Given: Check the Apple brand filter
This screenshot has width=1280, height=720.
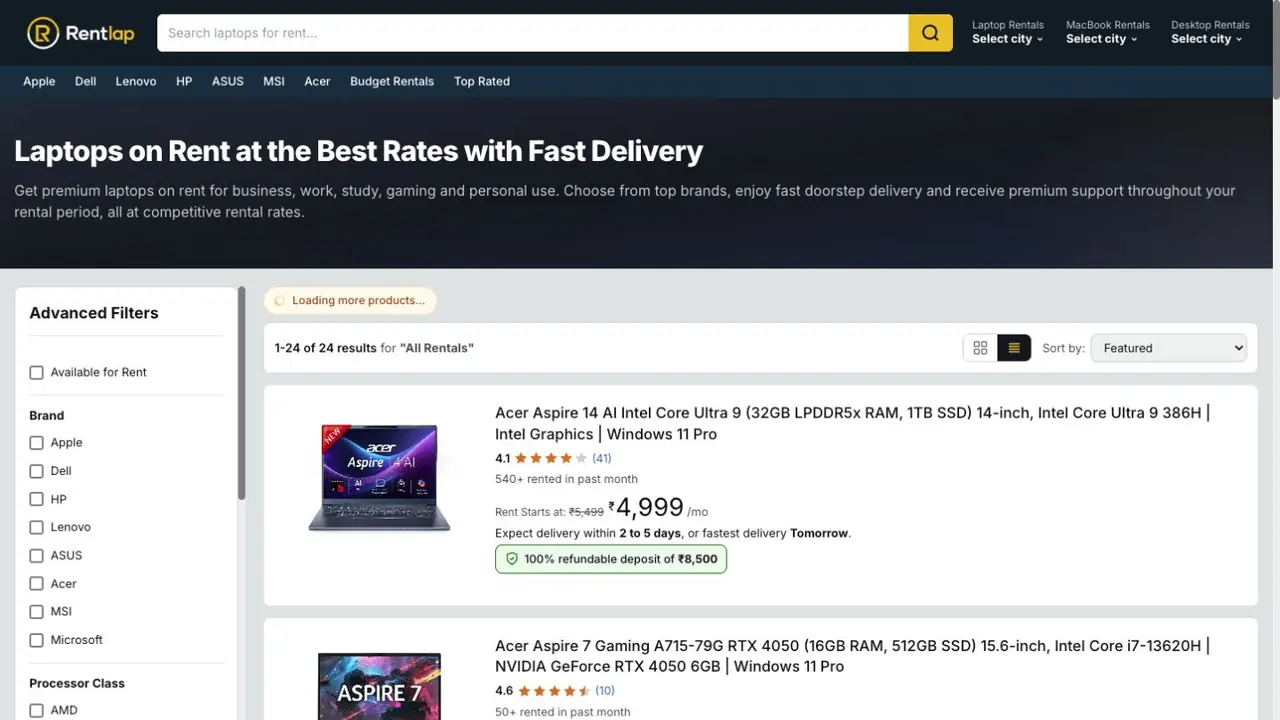Looking at the screenshot, I should click(36, 442).
